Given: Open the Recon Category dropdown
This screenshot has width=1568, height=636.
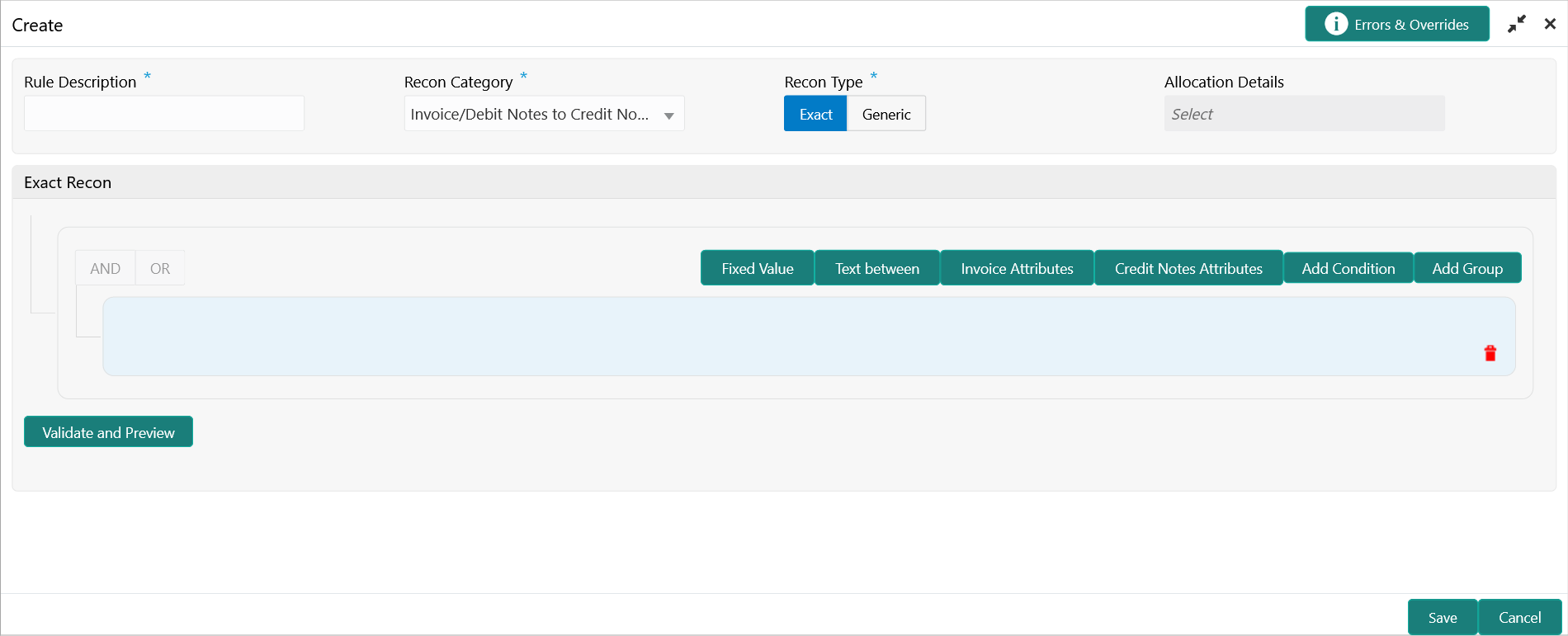Looking at the screenshot, I should click(x=544, y=114).
